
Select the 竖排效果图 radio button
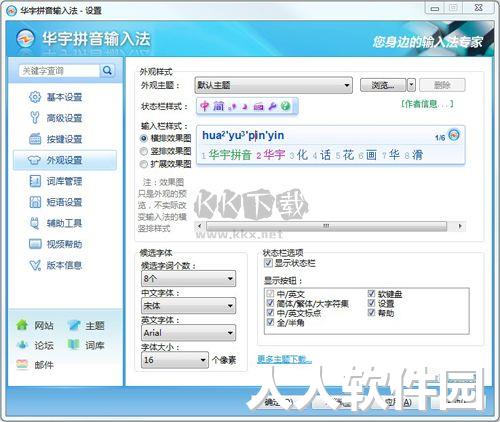[x=144, y=151]
